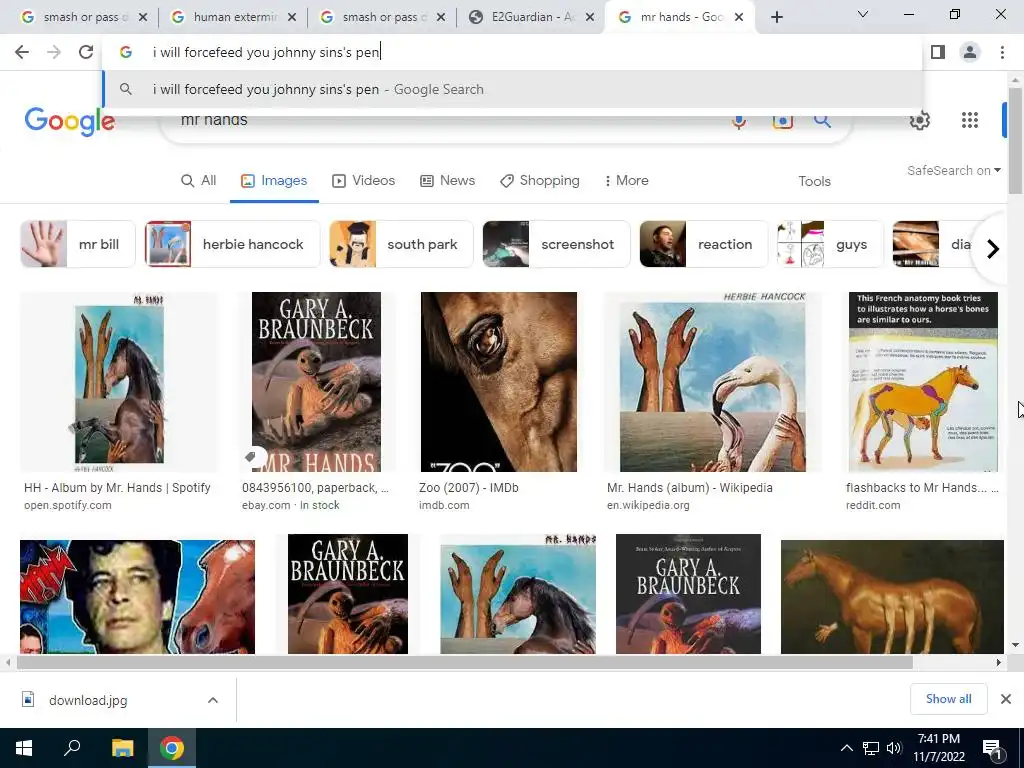Screen dimensions: 1024x768
Task: Open the tab search dropdown arrow
Action: pyautogui.click(x=863, y=14)
